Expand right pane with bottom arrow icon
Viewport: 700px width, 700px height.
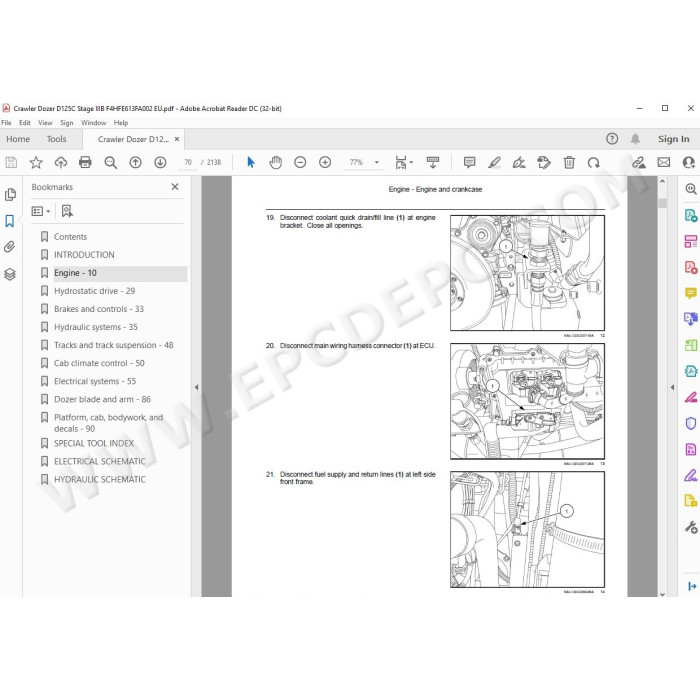692,586
